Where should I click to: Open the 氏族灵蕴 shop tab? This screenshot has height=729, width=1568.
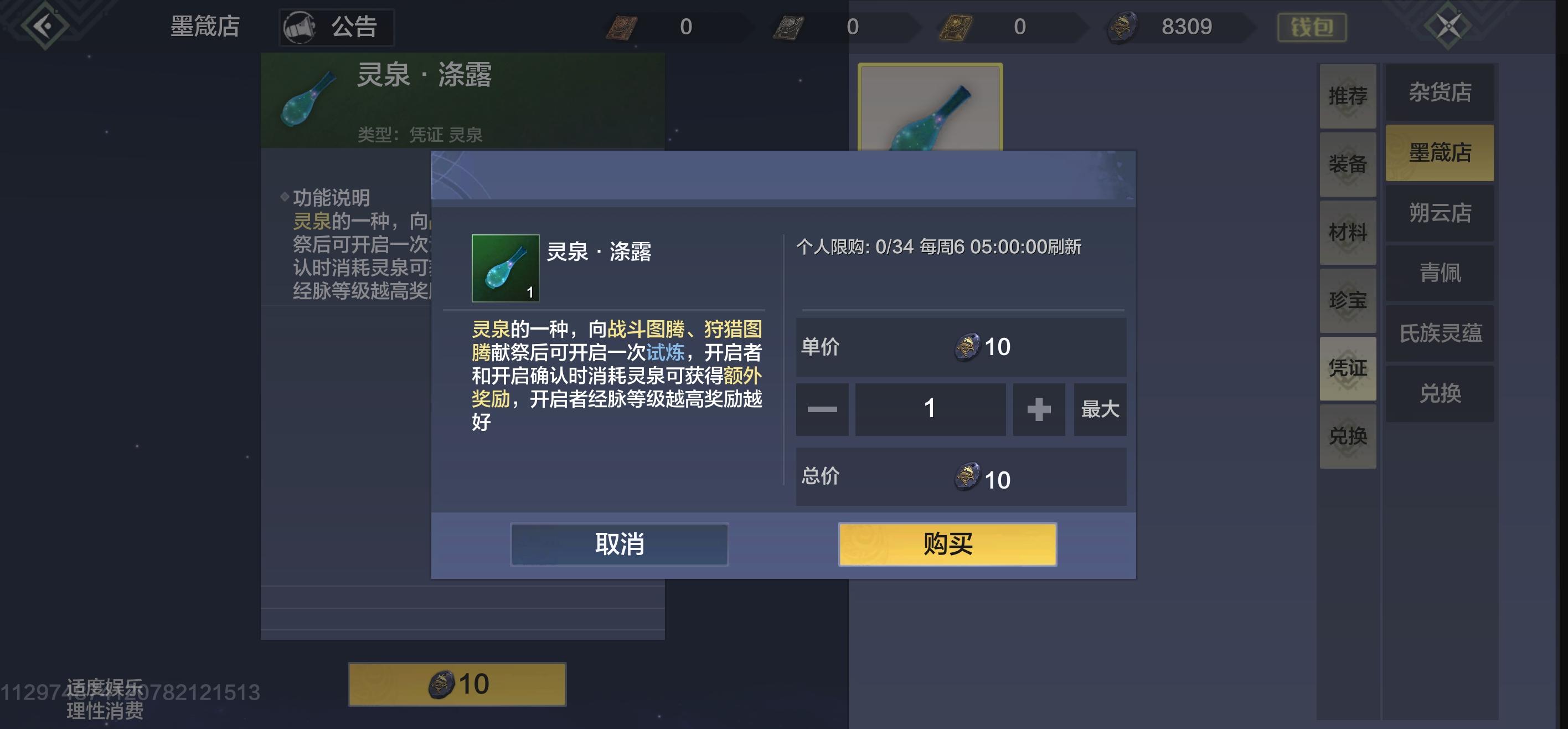(1440, 333)
